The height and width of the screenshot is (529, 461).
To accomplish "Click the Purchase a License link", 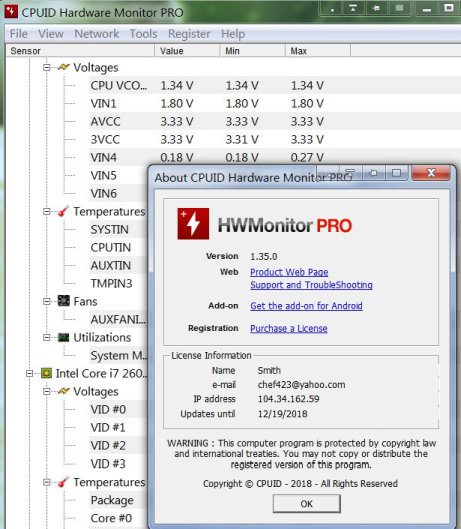I will tap(289, 328).
